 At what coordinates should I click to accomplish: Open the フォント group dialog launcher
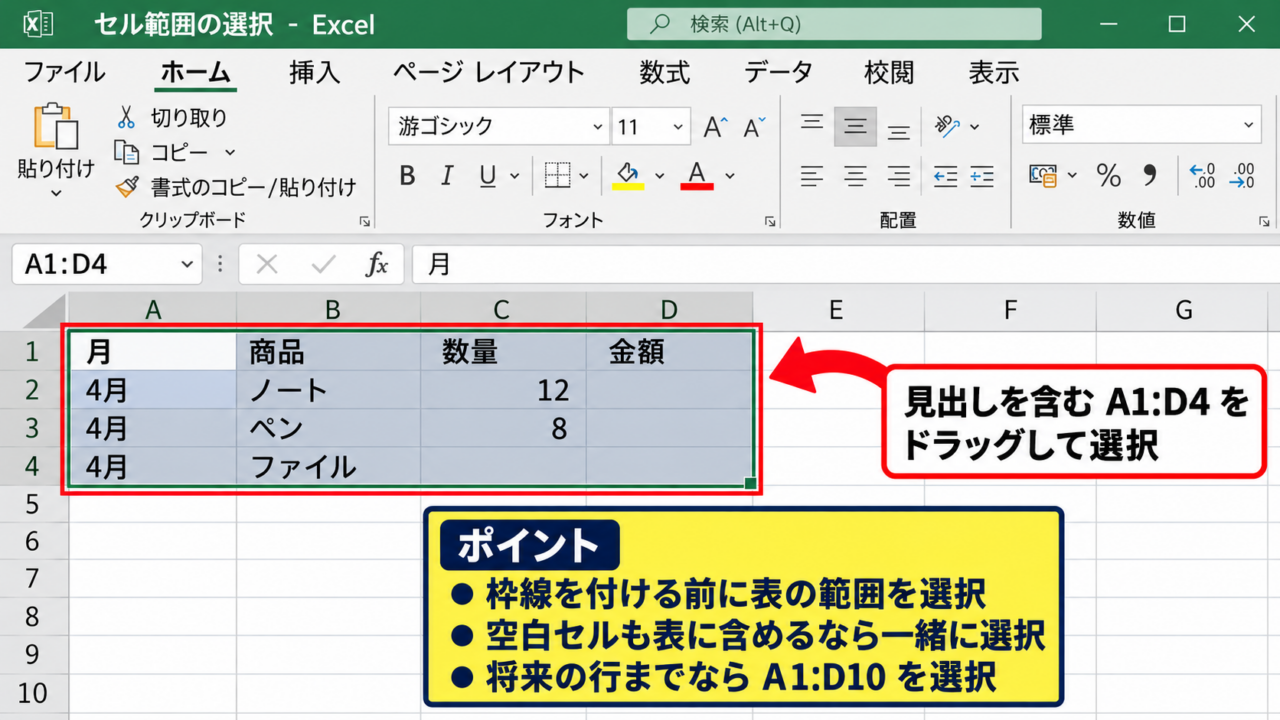770,221
